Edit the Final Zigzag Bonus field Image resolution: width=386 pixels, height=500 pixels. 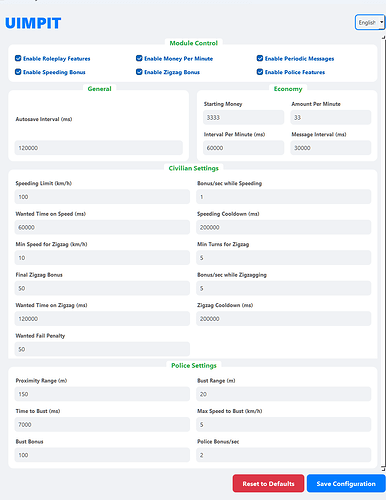coord(102,288)
